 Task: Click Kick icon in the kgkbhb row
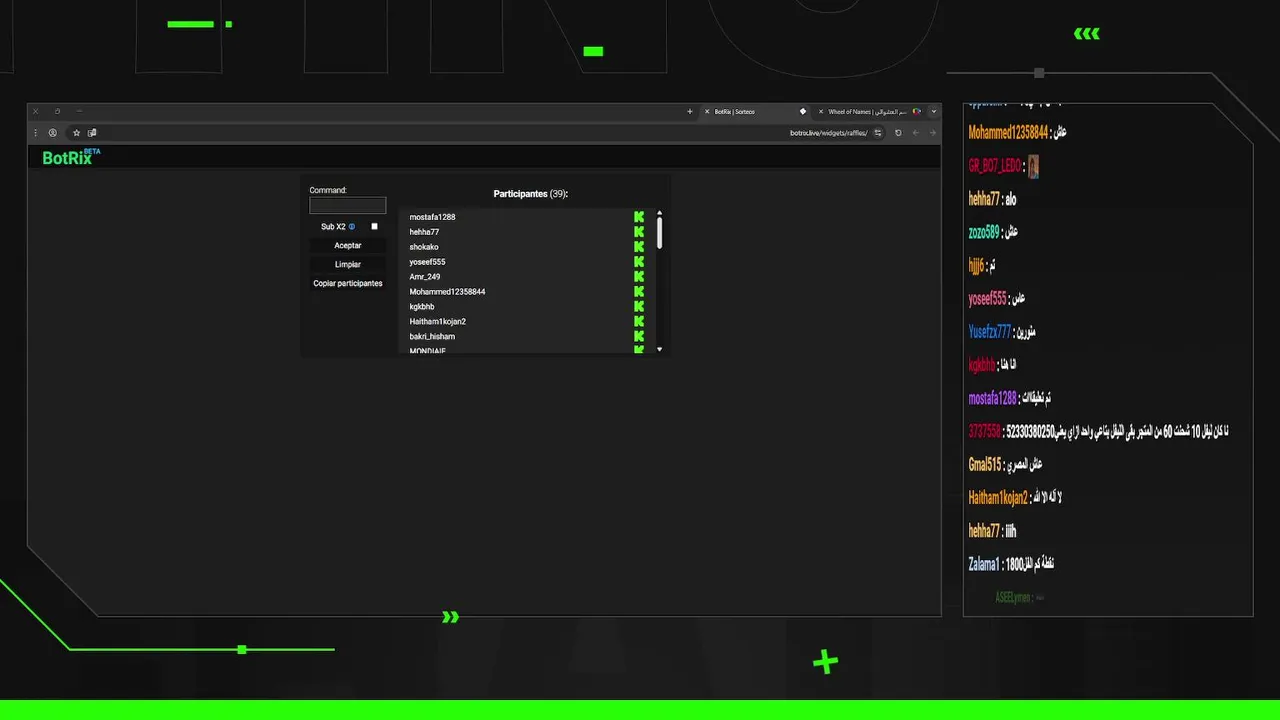[639, 307]
